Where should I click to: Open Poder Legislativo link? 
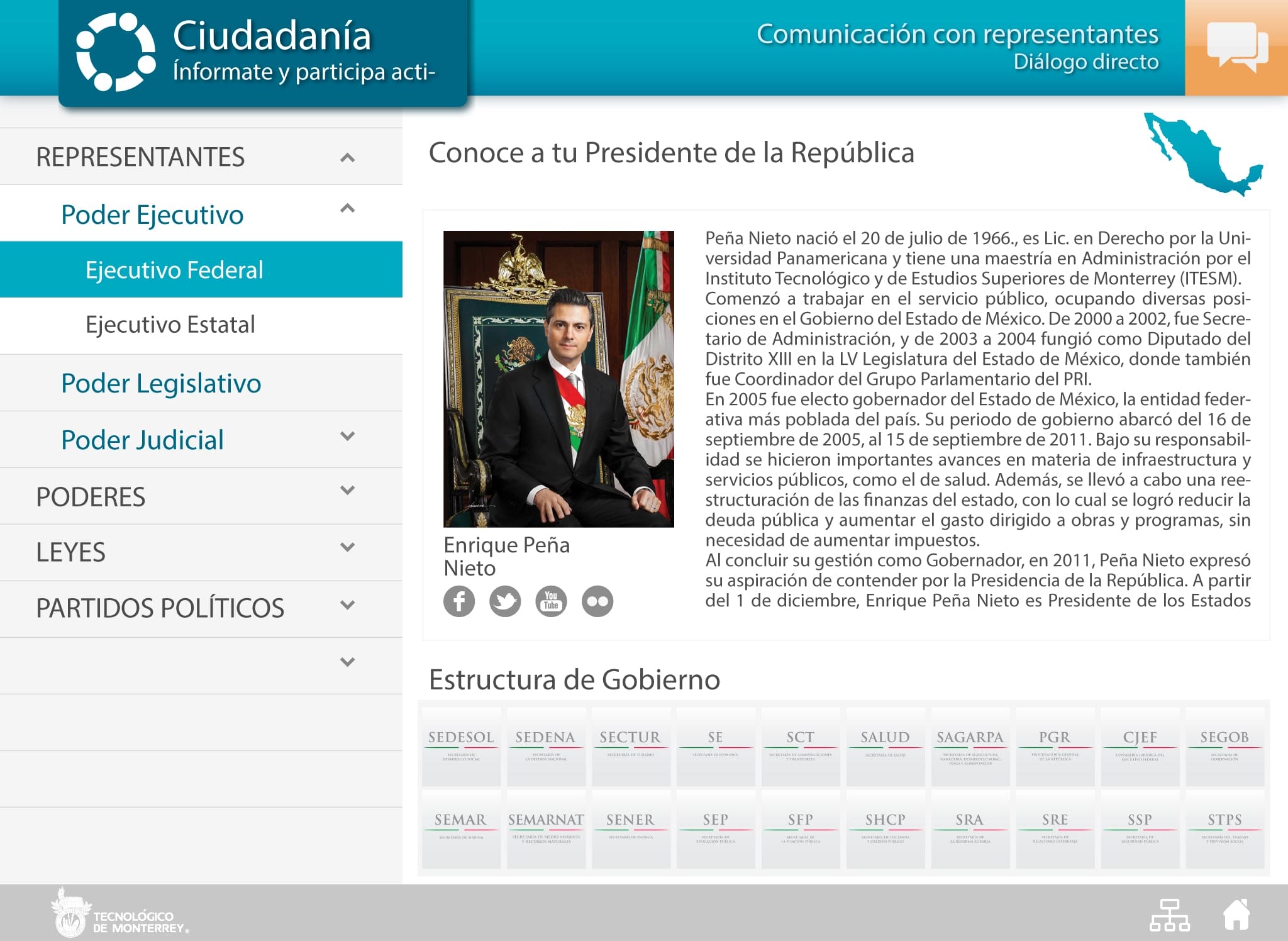(x=160, y=383)
